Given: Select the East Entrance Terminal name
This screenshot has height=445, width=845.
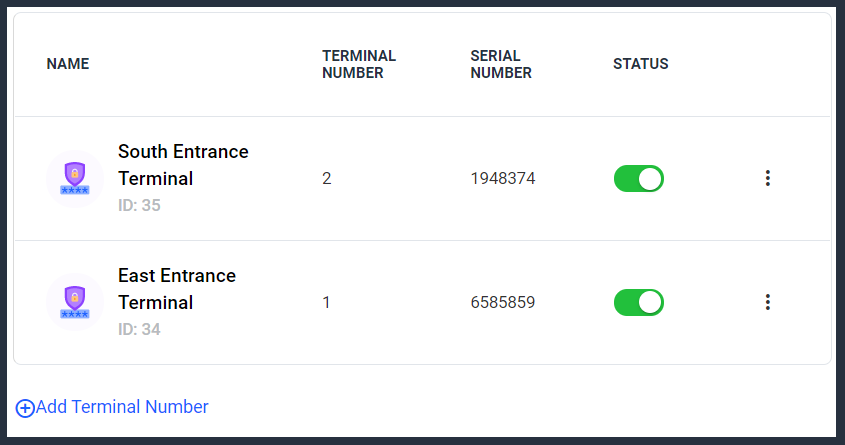Looking at the screenshot, I should (x=177, y=289).
